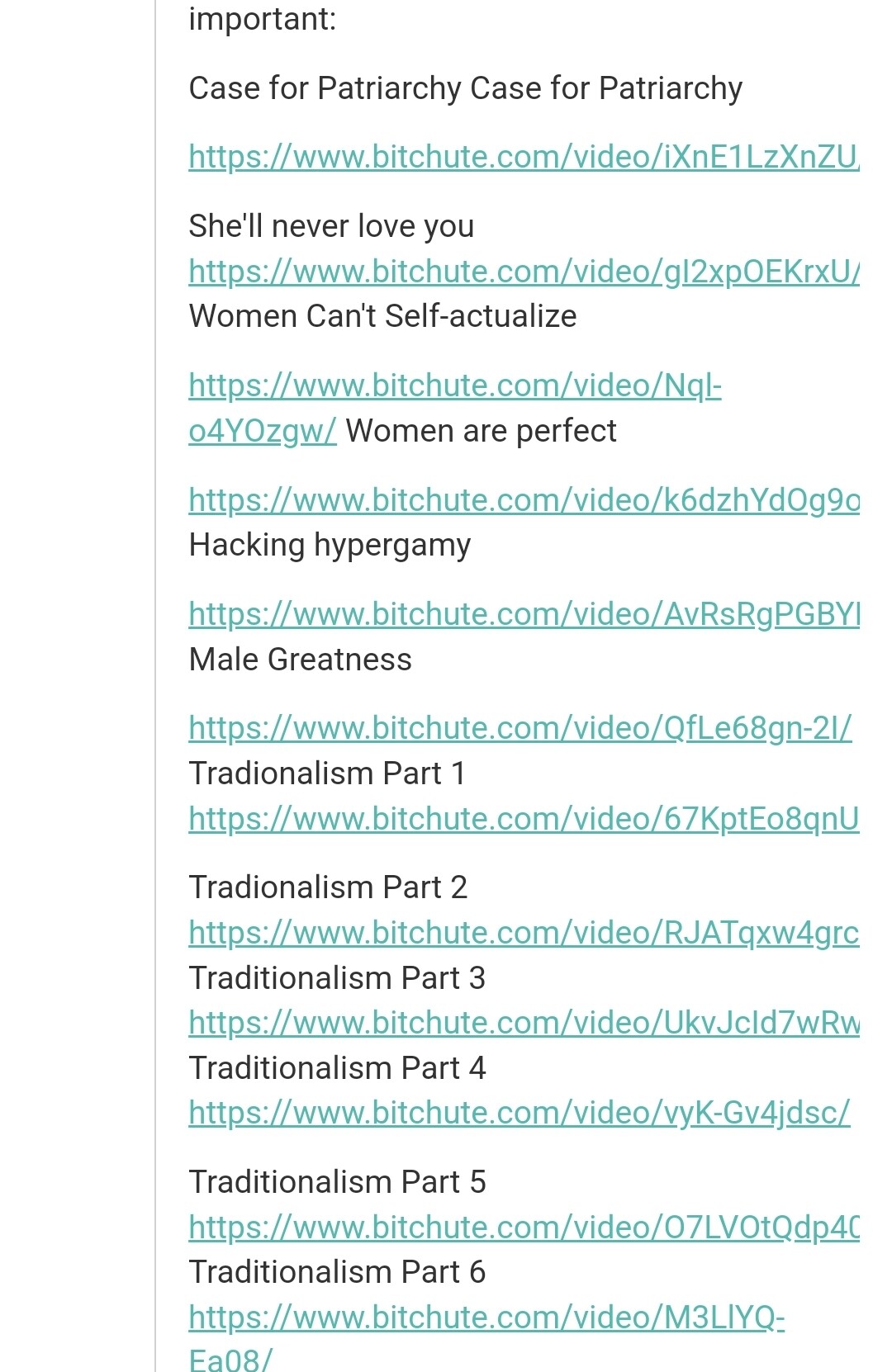892x1372 pixels.
Task: Open the link starting with M3LlYQ-
Action: tap(486, 1318)
